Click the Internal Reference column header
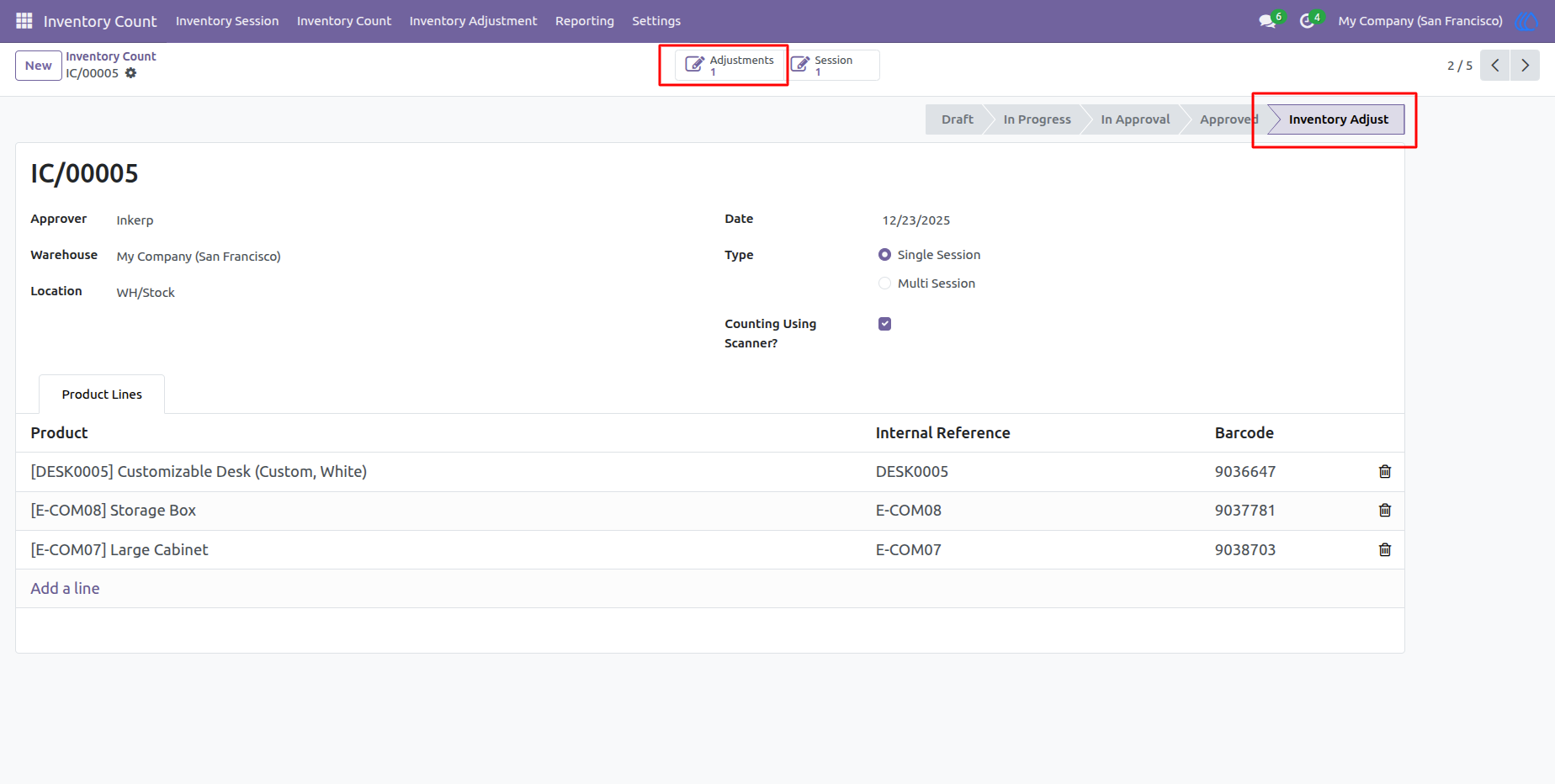 click(942, 433)
